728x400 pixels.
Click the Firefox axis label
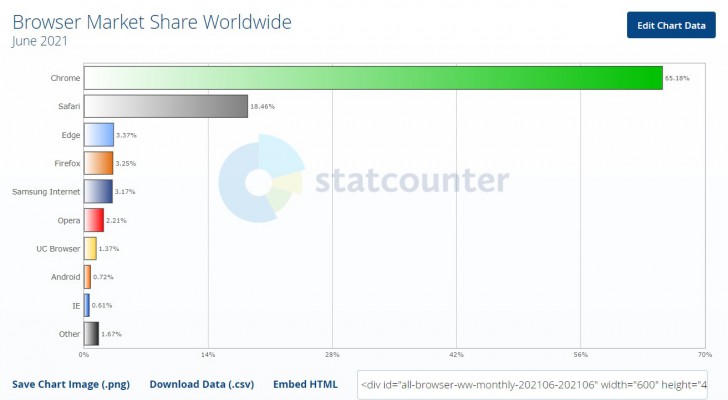(x=67, y=163)
